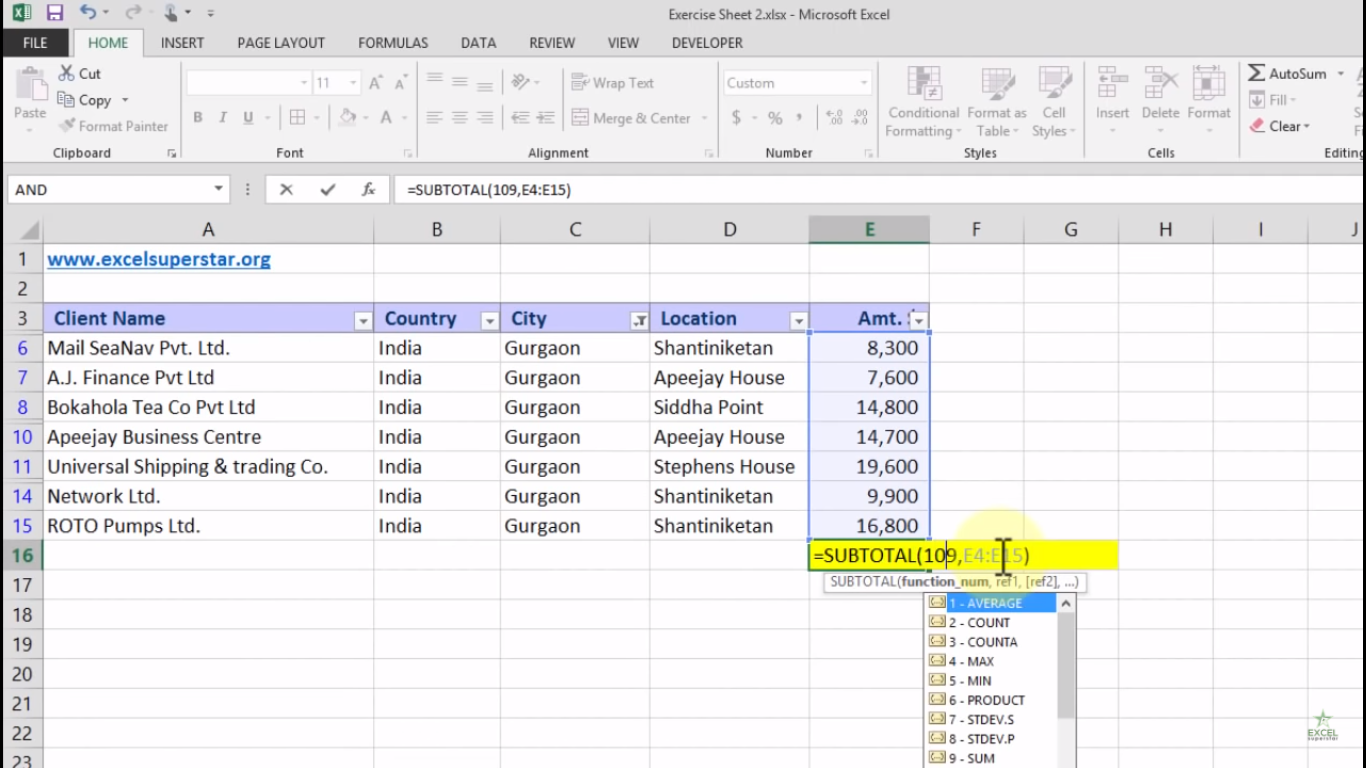Open the Client Name filter dropdown
The image size is (1366, 768).
click(x=363, y=321)
